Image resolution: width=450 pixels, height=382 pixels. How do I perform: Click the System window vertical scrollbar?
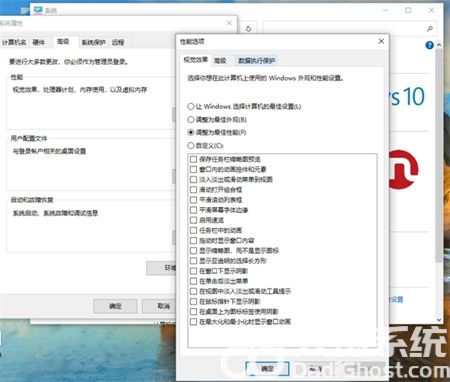pos(439,155)
